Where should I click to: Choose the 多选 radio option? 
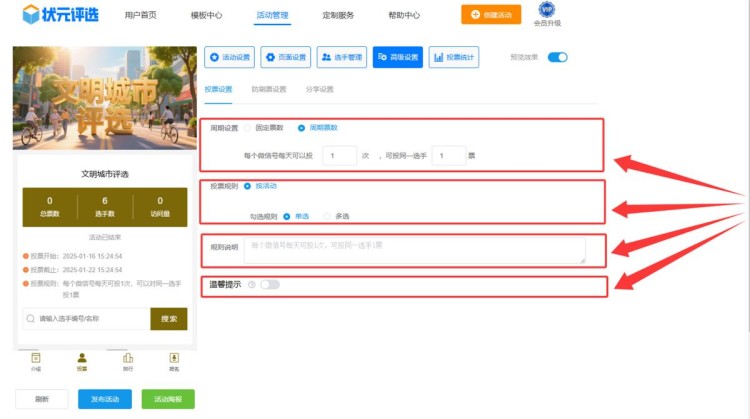tap(327, 216)
